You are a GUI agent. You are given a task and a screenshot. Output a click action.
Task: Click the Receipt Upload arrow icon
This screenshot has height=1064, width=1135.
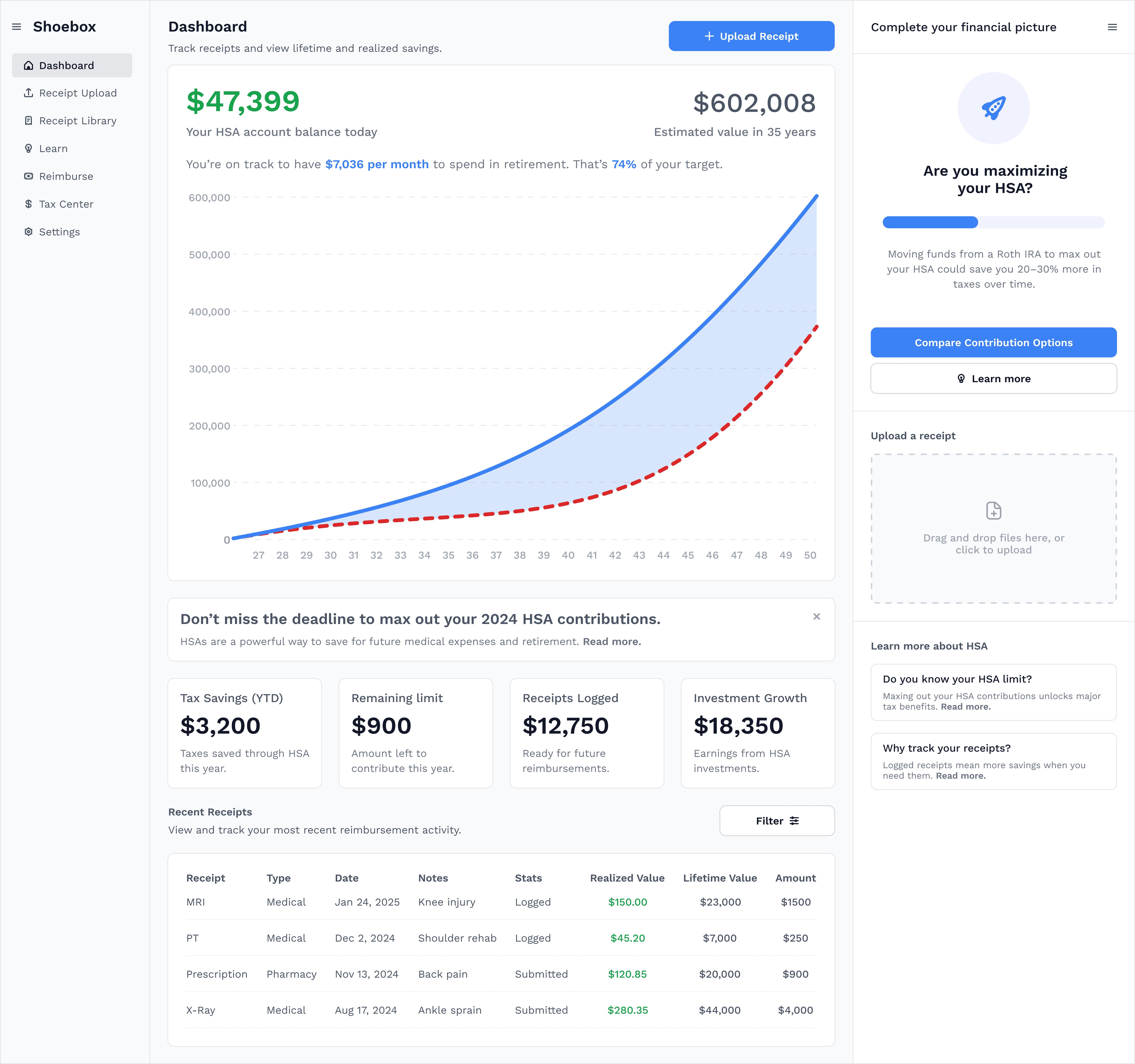29,93
